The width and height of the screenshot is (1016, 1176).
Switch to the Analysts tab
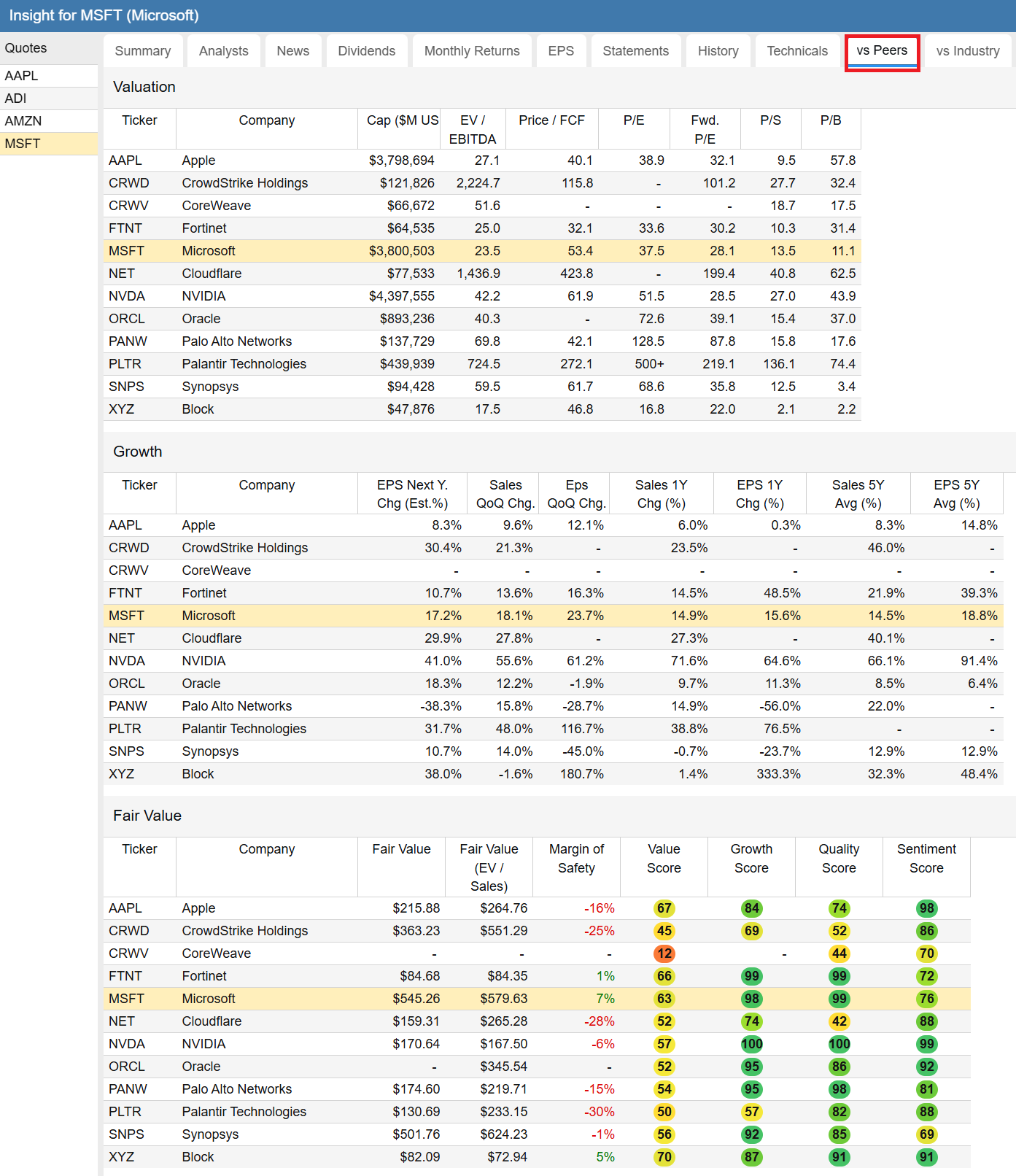pos(223,51)
